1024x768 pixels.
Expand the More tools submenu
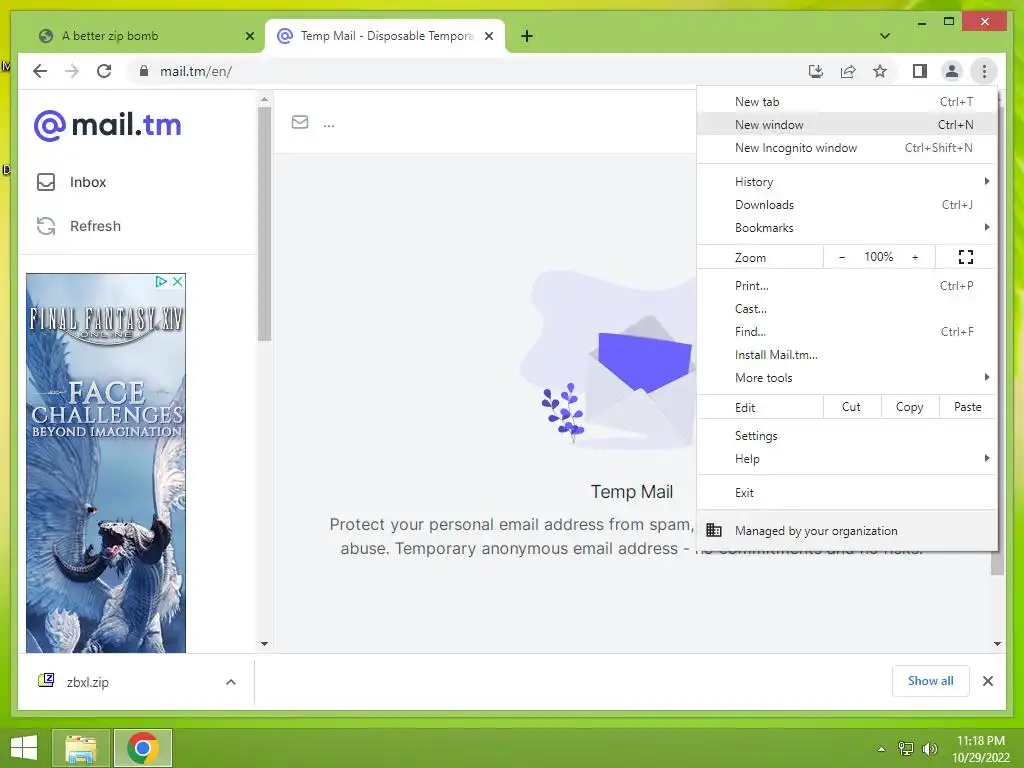tap(846, 377)
